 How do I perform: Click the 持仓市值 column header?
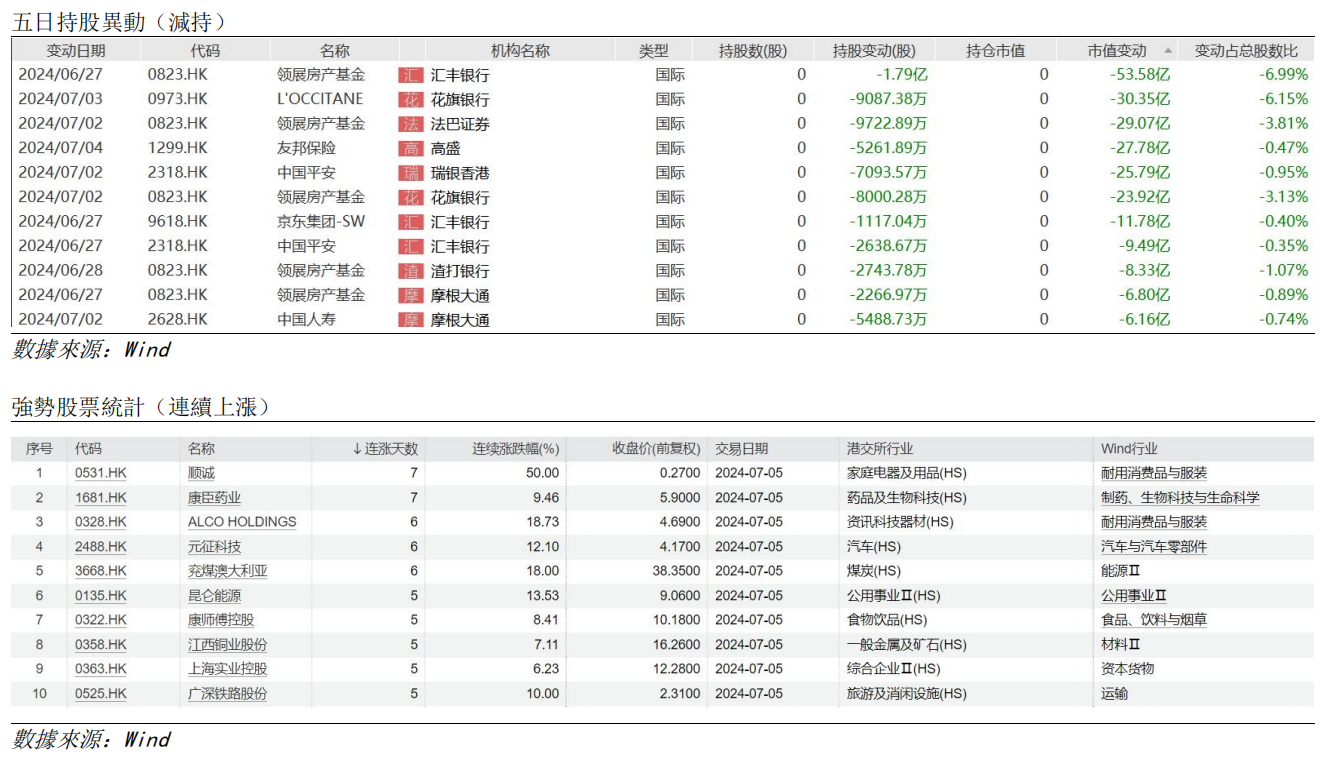[995, 50]
